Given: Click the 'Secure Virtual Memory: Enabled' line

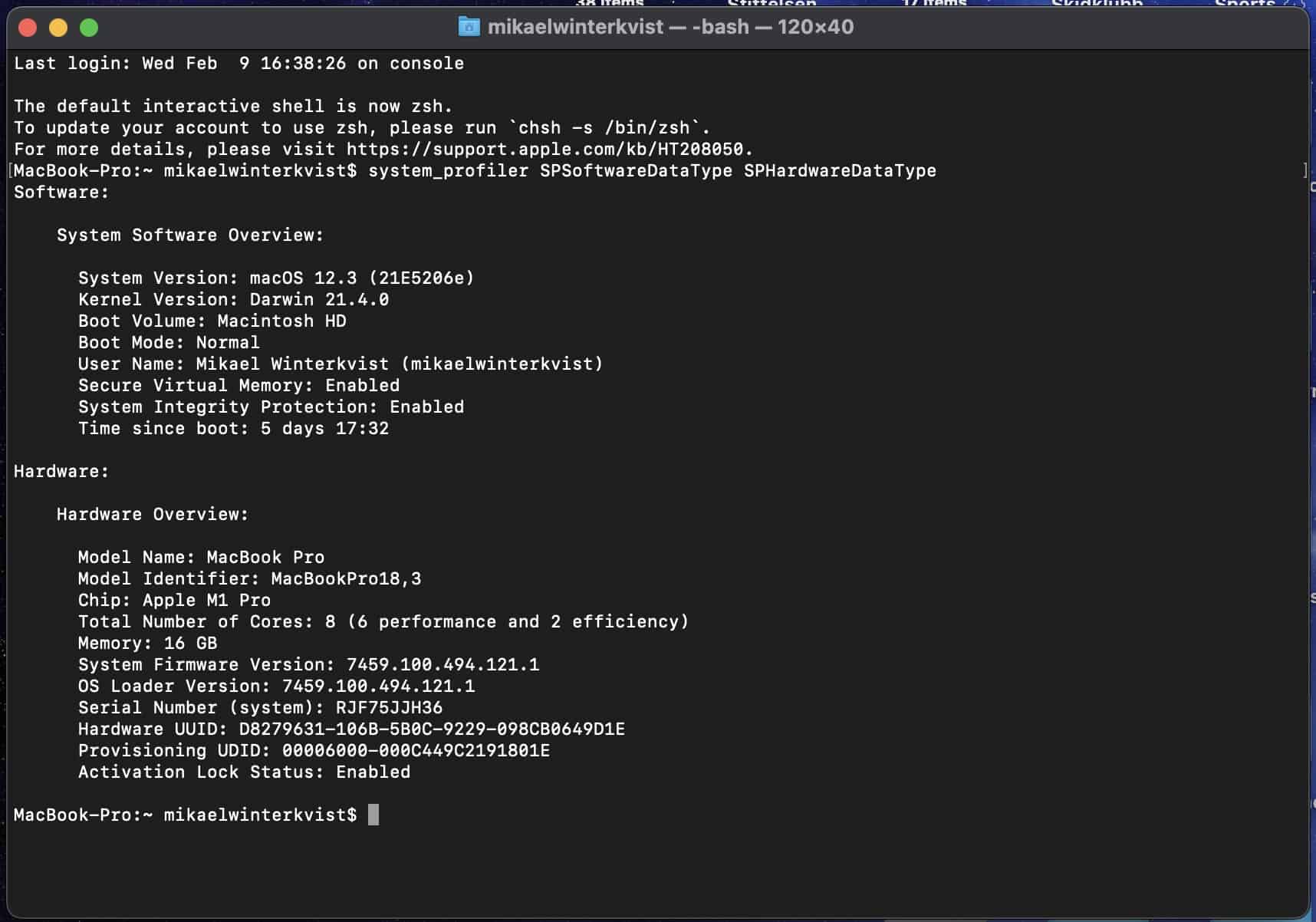Looking at the screenshot, I should click(x=239, y=386).
